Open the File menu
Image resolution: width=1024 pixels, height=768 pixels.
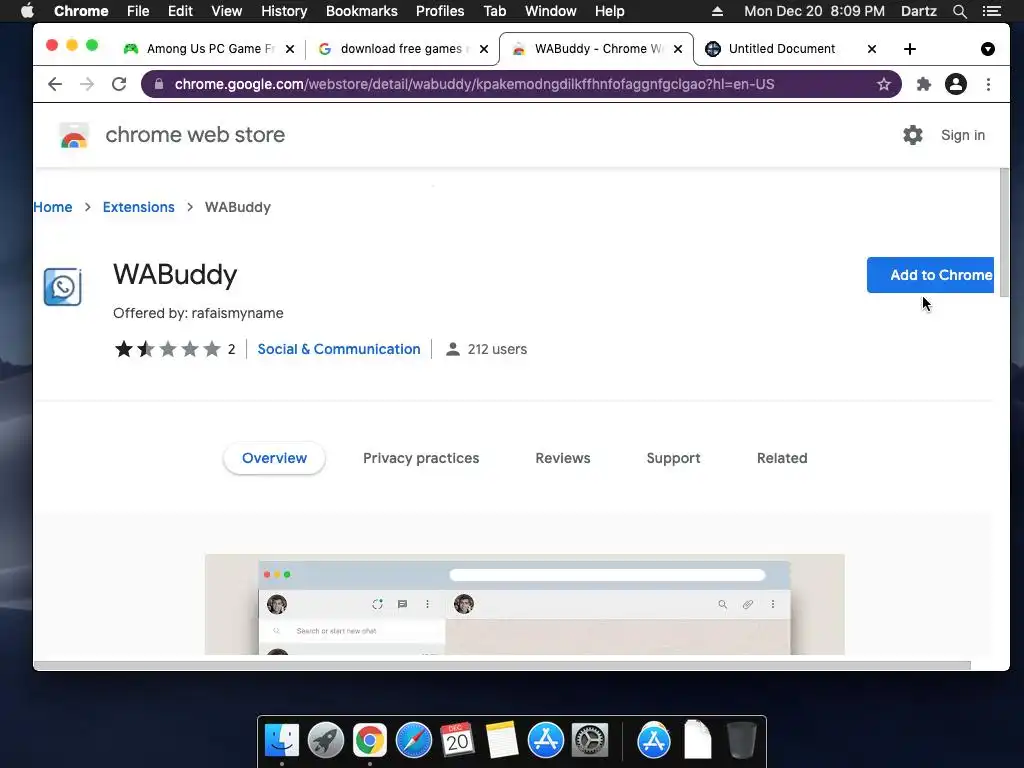click(138, 11)
